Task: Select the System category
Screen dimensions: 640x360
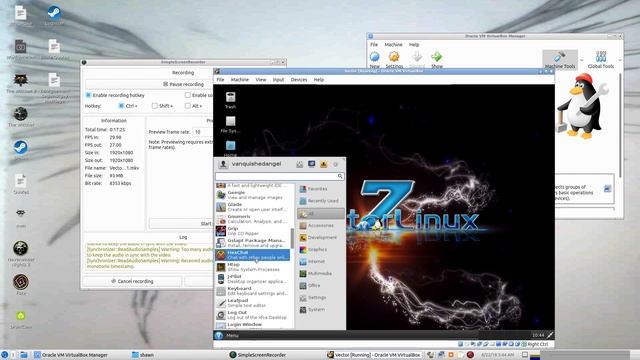Action: pyautogui.click(x=321, y=309)
